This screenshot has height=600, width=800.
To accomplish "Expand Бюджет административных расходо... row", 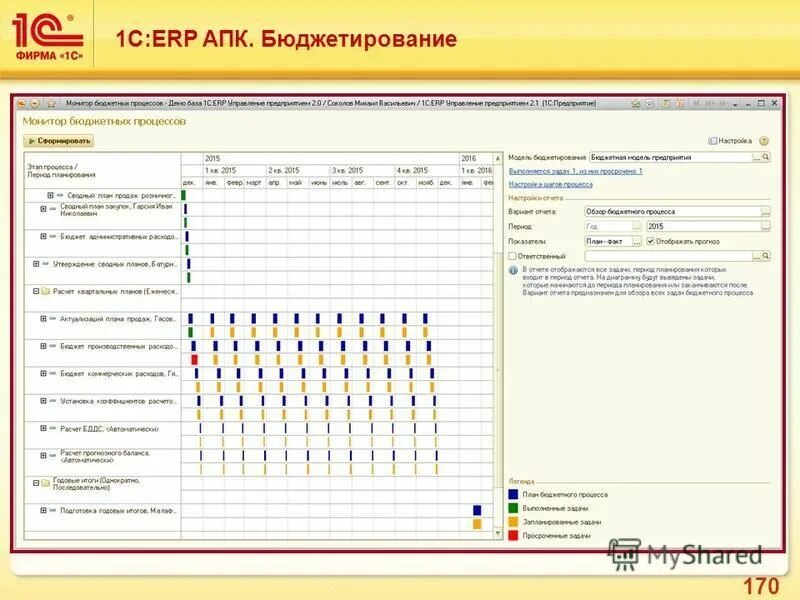I will coord(43,236).
